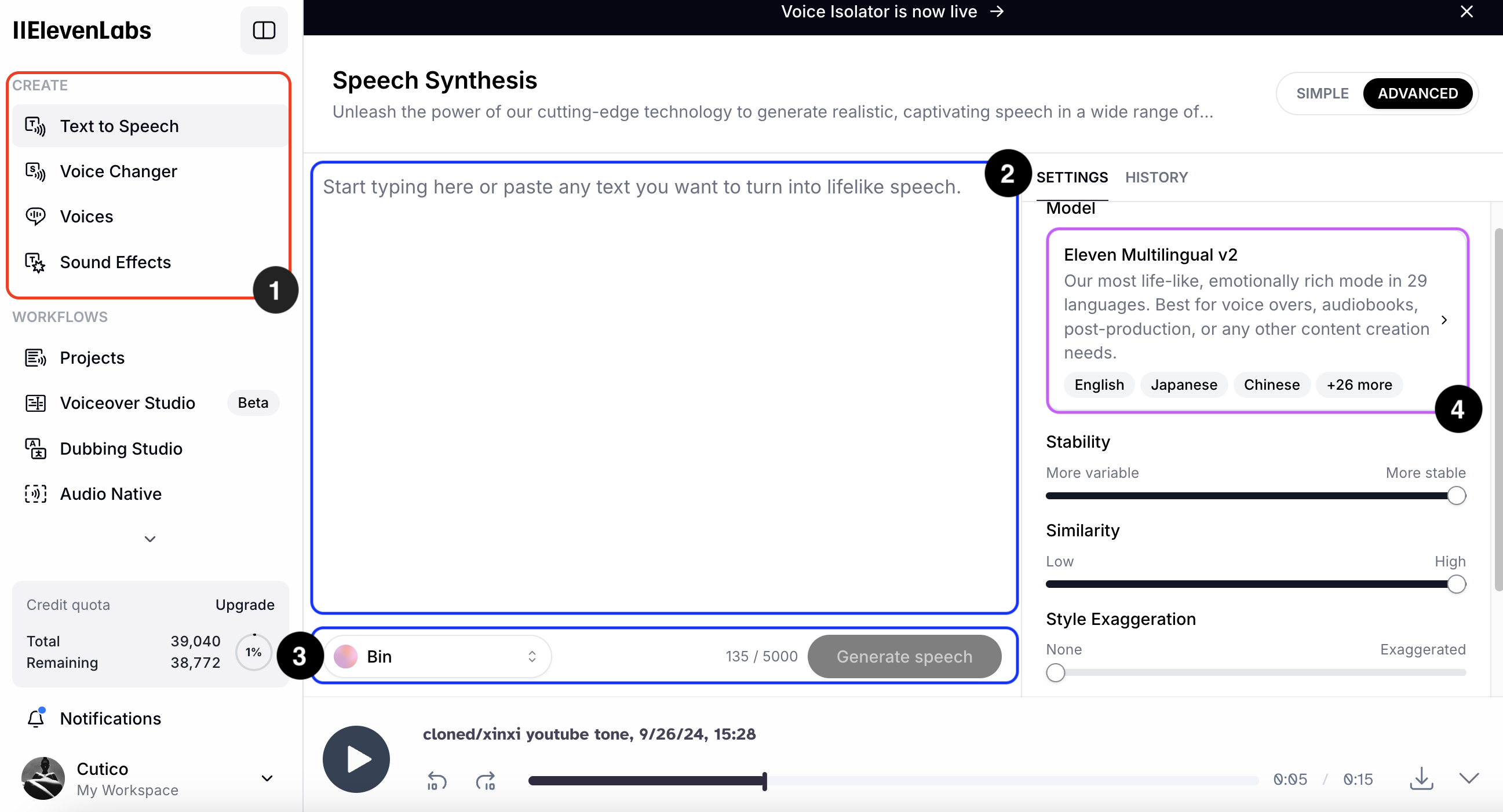Viewport: 1503px width, 812px height.
Task: Open Voice Changer page
Action: 151,171
